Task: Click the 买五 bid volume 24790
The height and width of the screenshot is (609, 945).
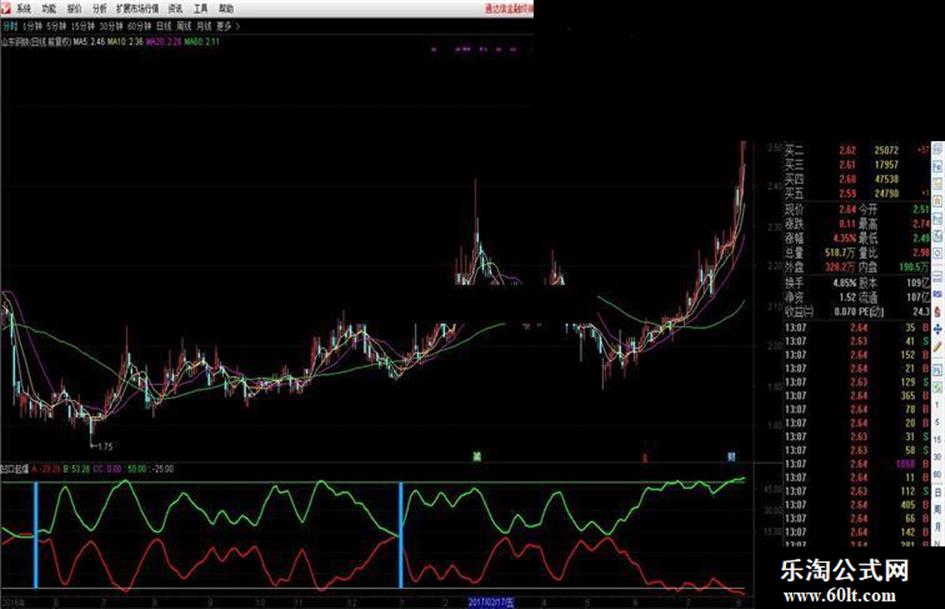Action: pyautogui.click(x=887, y=194)
